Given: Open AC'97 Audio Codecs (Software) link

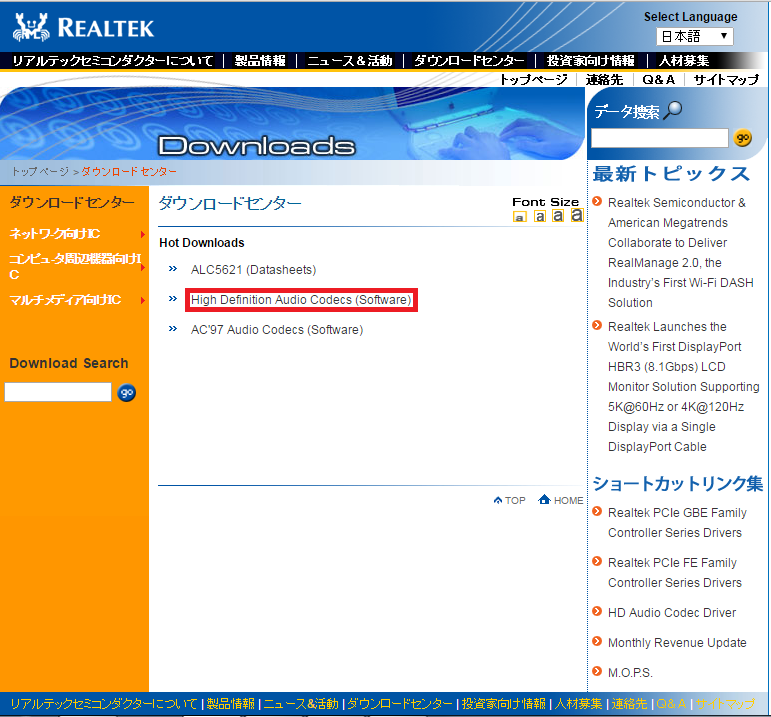Looking at the screenshot, I should click(x=277, y=330).
